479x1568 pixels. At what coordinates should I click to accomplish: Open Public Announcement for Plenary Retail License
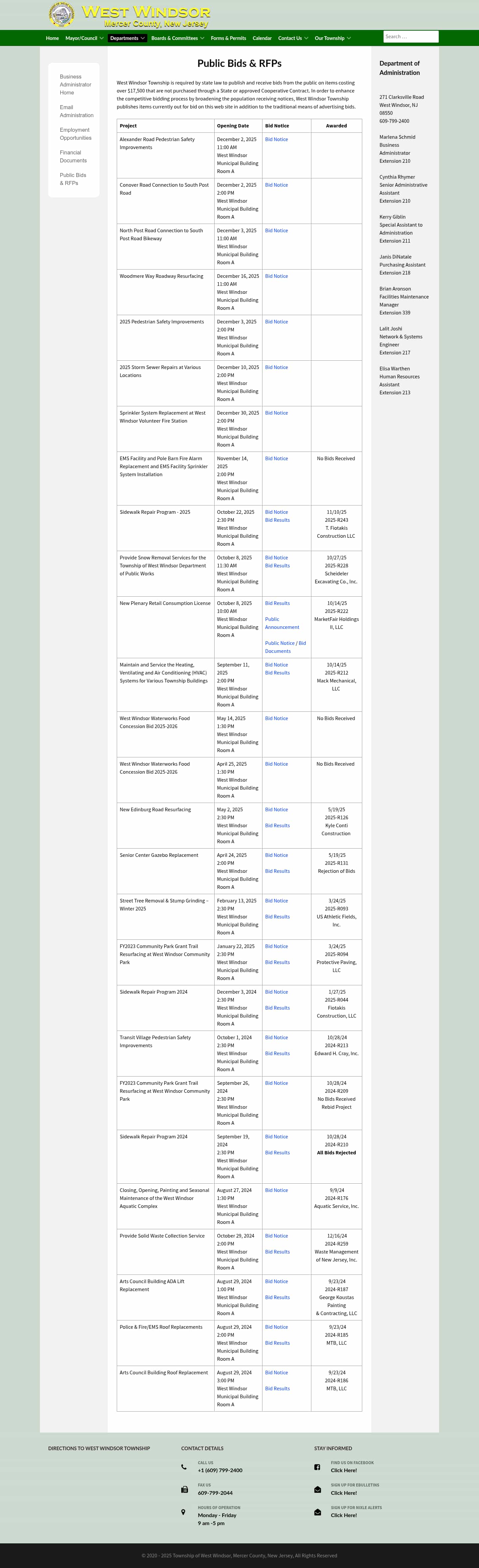coord(282,623)
